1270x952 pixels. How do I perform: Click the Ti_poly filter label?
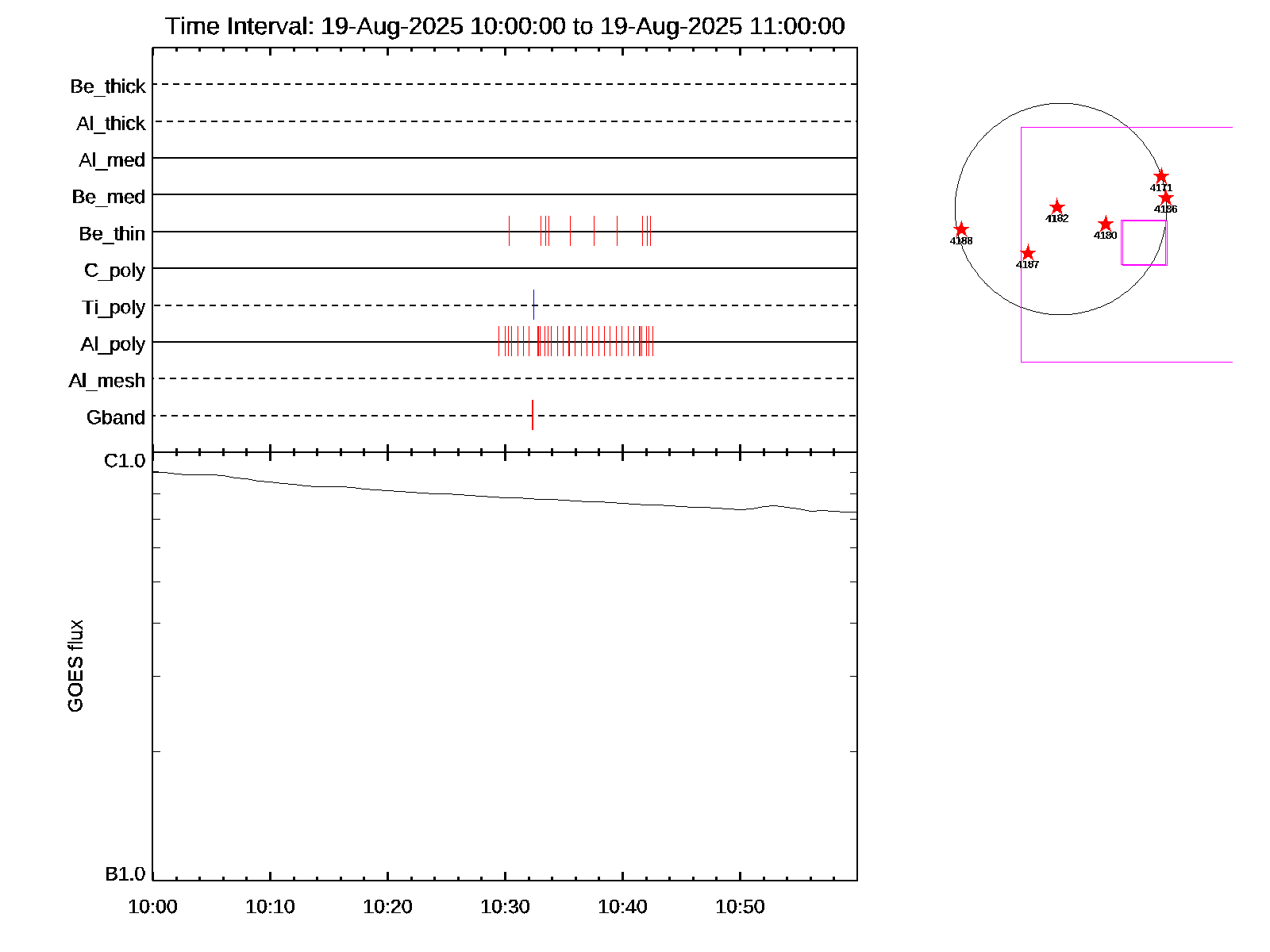pyautogui.click(x=114, y=308)
